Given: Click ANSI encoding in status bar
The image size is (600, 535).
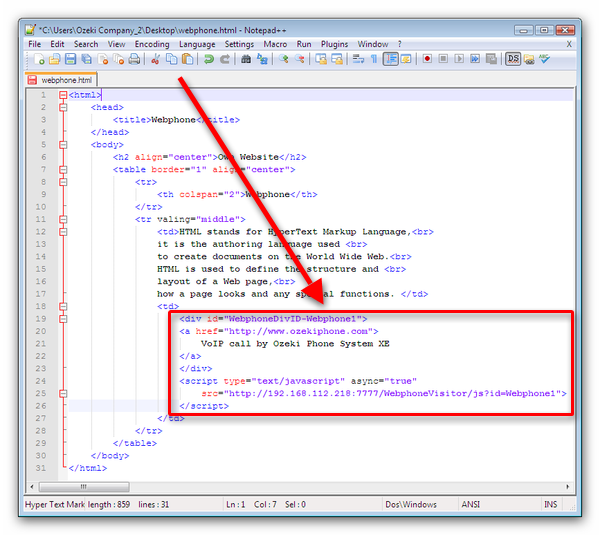Looking at the screenshot, I should 471,504.
